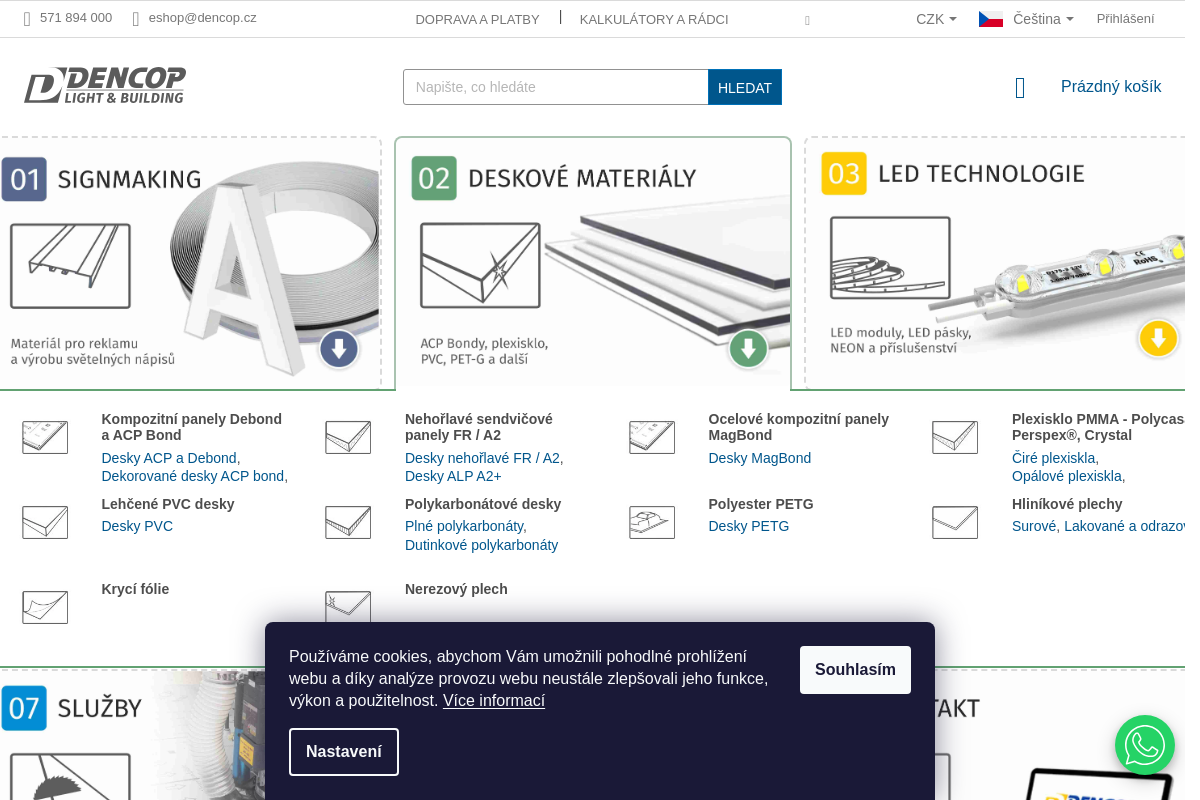Open the CZK currency dropdown
Image resolution: width=1200 pixels, height=800 pixels.
(x=936, y=19)
